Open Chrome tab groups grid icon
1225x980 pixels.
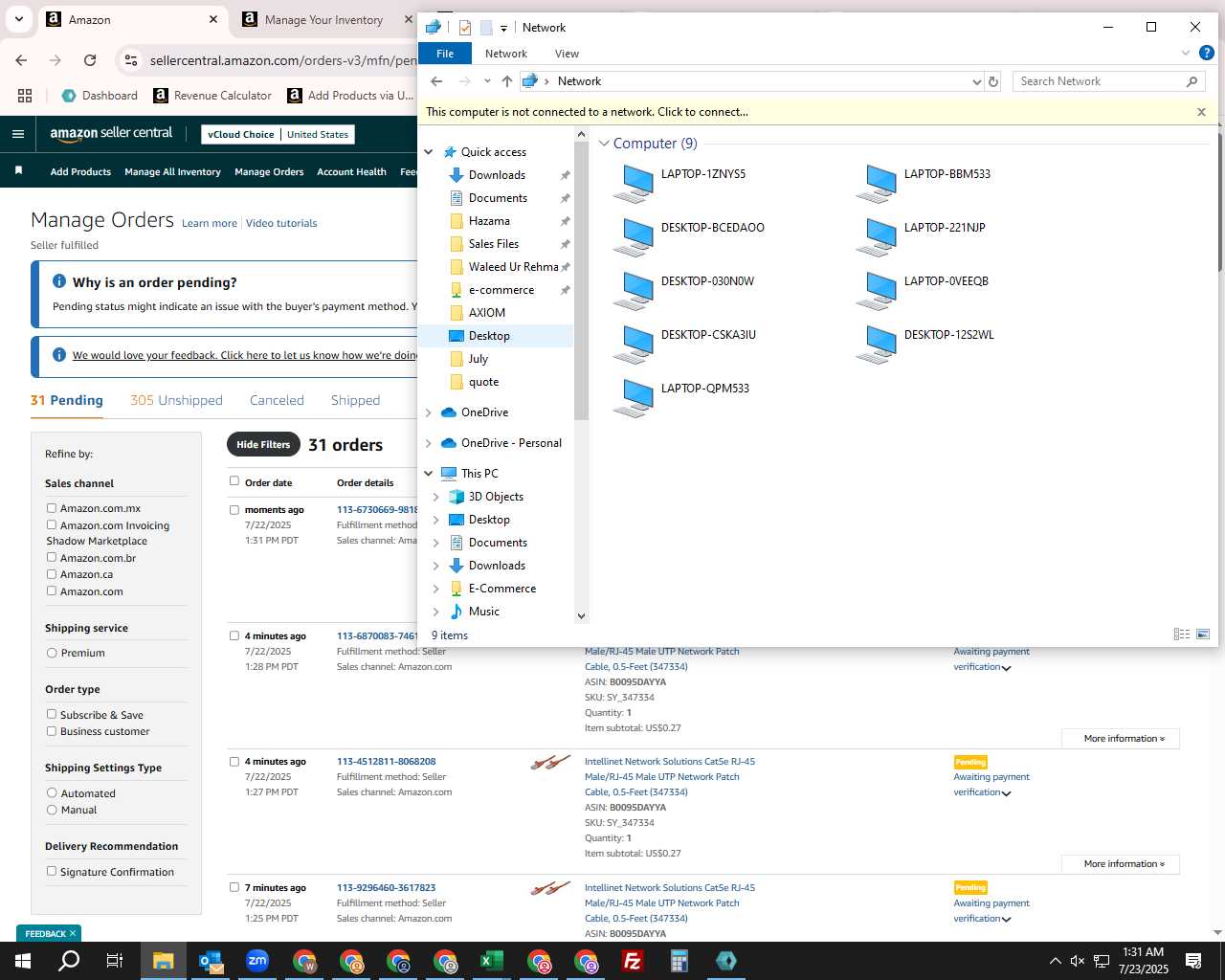(x=25, y=96)
